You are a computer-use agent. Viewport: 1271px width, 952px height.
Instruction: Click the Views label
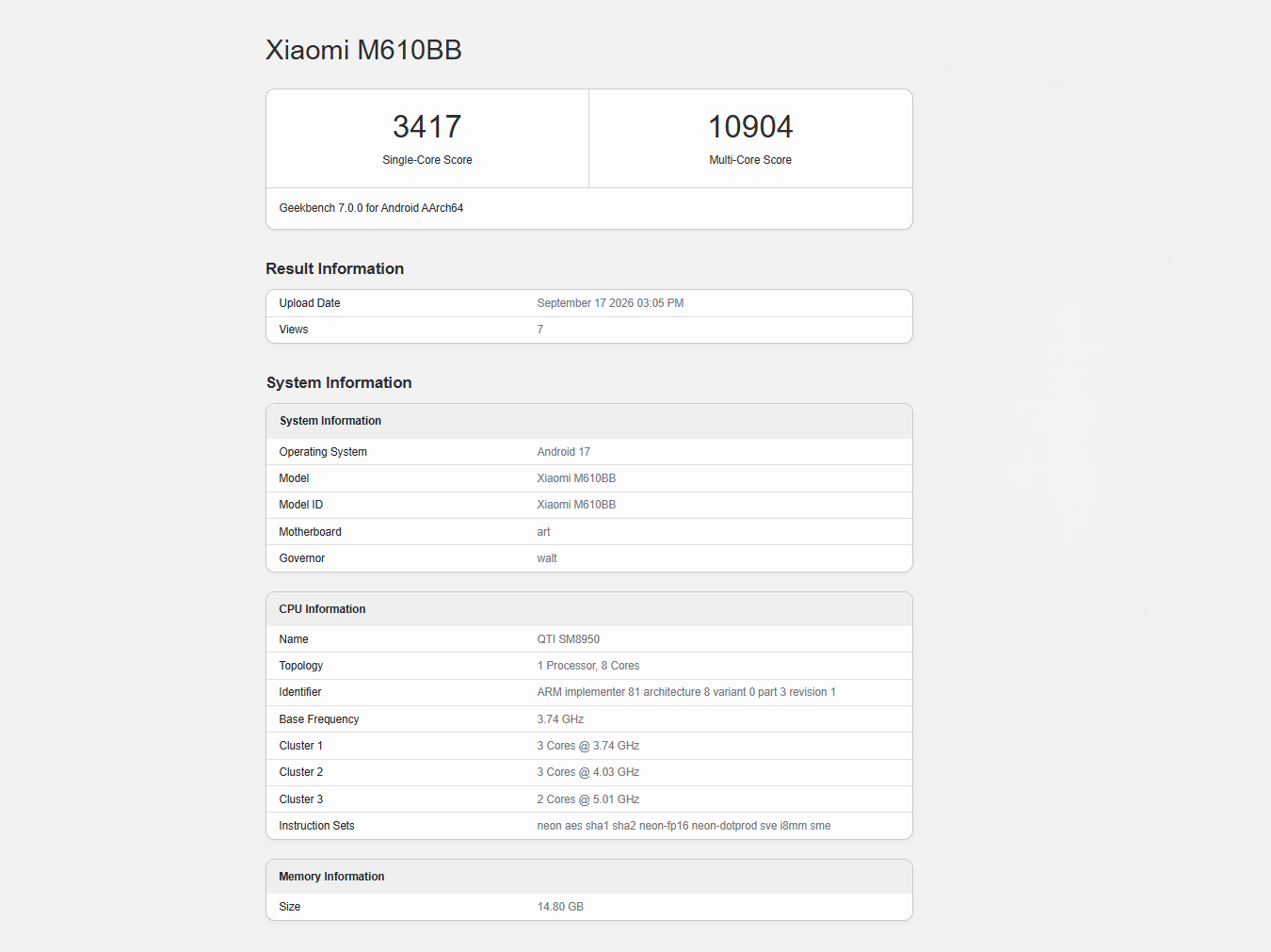(x=294, y=330)
